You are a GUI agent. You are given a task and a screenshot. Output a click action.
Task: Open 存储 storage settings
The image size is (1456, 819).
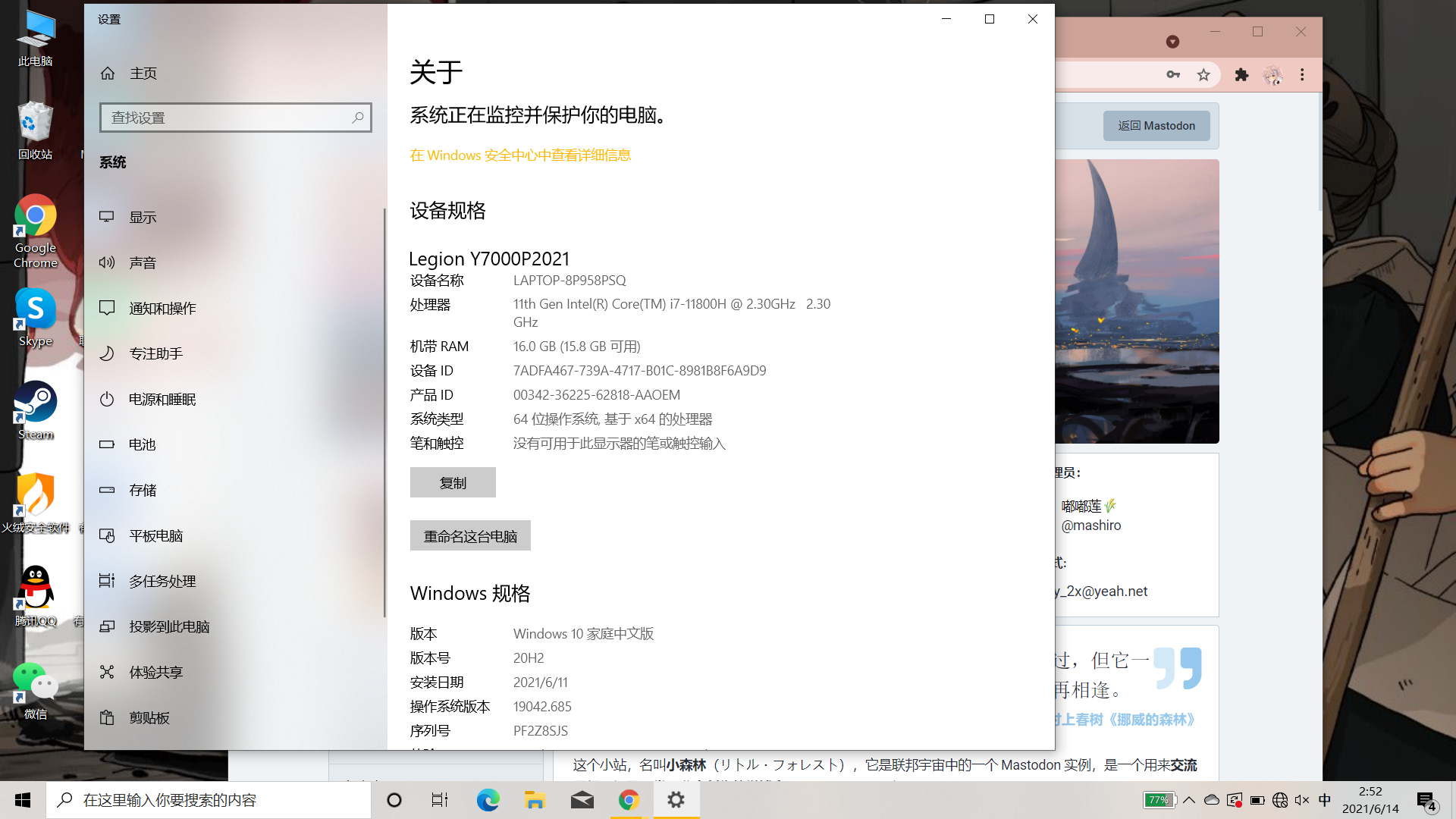click(143, 491)
